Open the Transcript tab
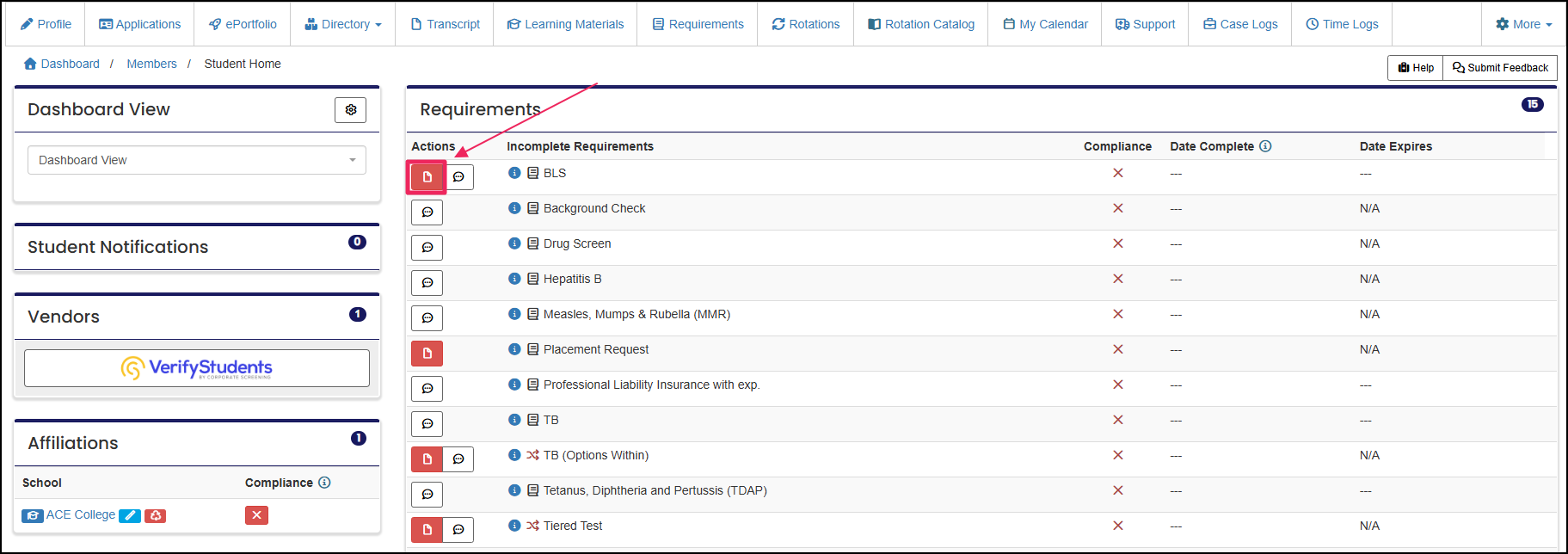1568x554 pixels. point(445,24)
